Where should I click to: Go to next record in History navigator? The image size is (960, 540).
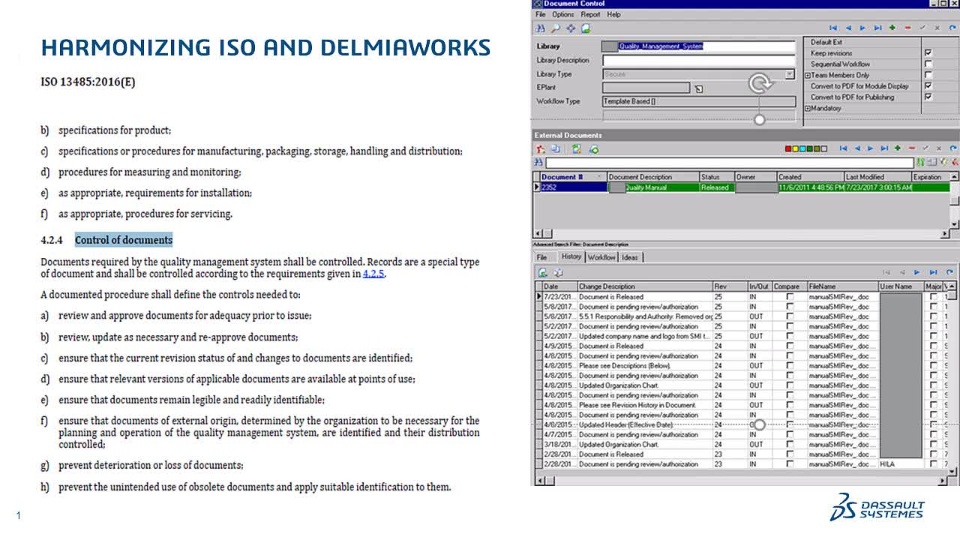coord(917,272)
